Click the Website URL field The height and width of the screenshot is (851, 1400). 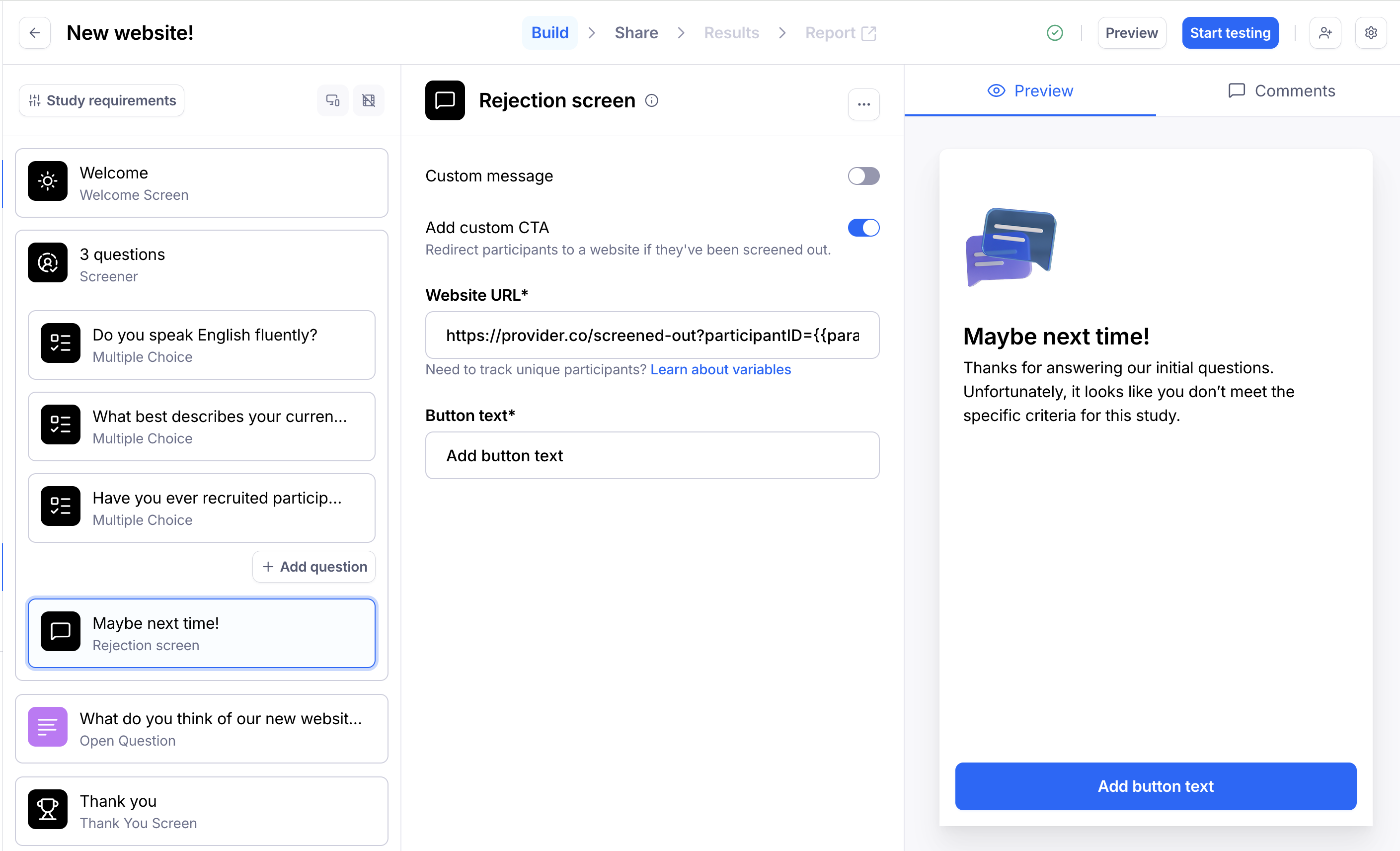652,336
